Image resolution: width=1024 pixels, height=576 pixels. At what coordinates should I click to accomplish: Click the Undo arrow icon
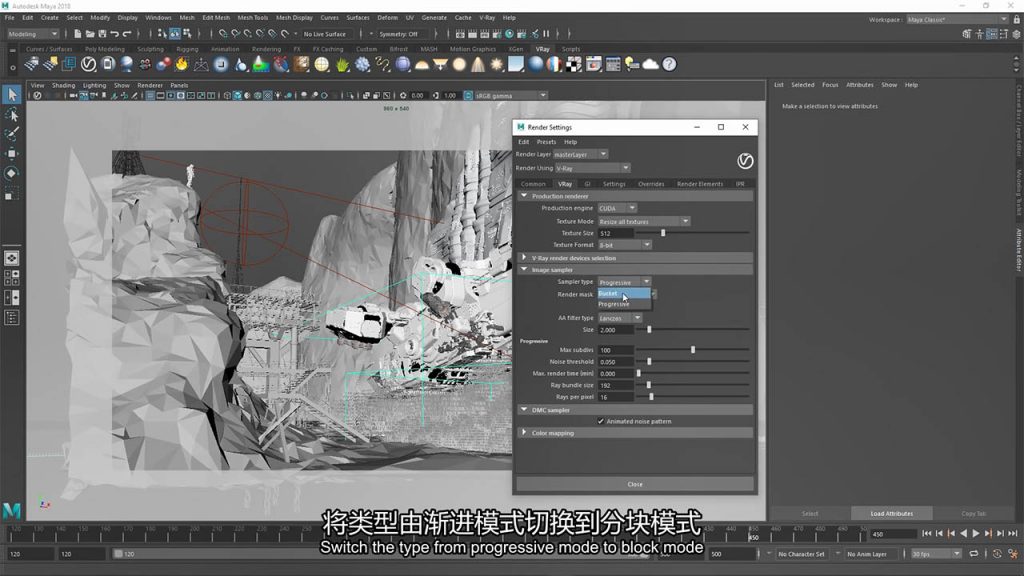(114, 34)
